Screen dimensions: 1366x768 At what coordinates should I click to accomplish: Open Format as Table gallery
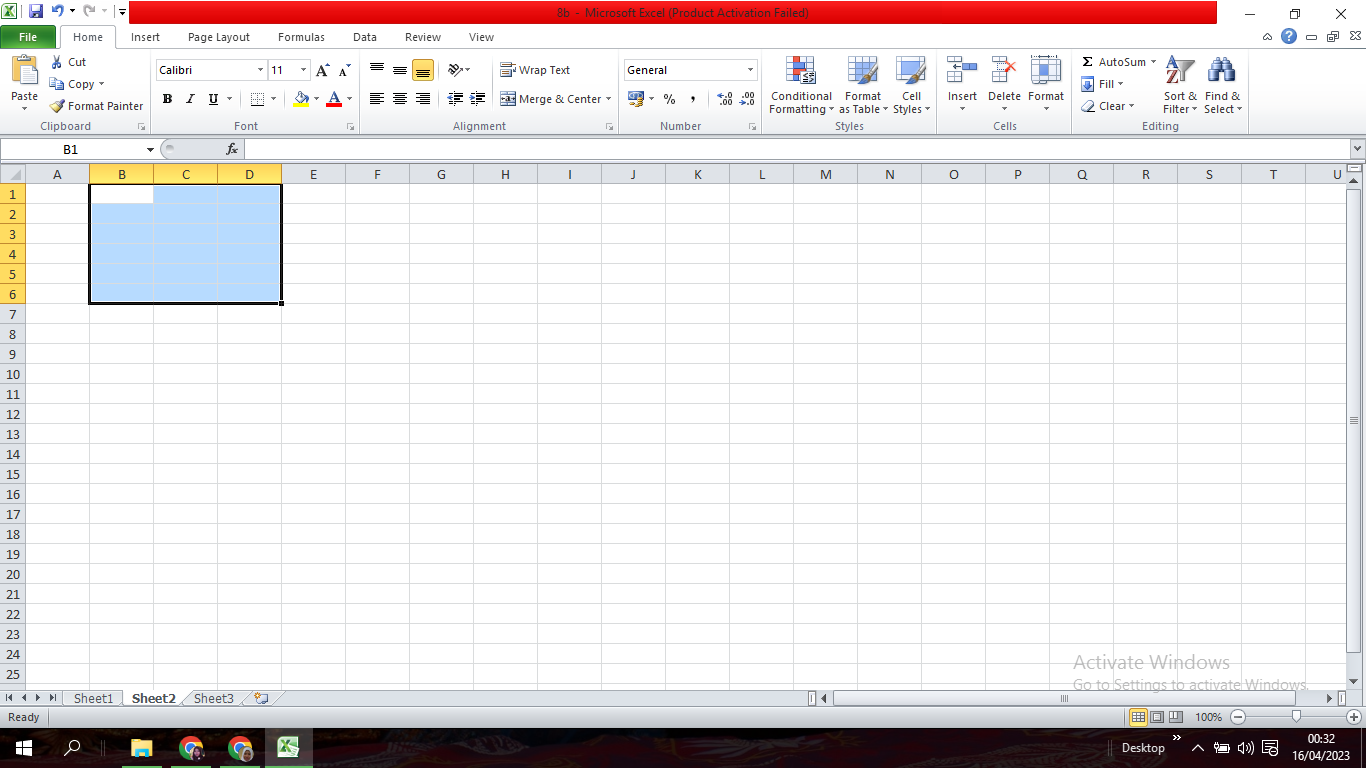click(863, 86)
